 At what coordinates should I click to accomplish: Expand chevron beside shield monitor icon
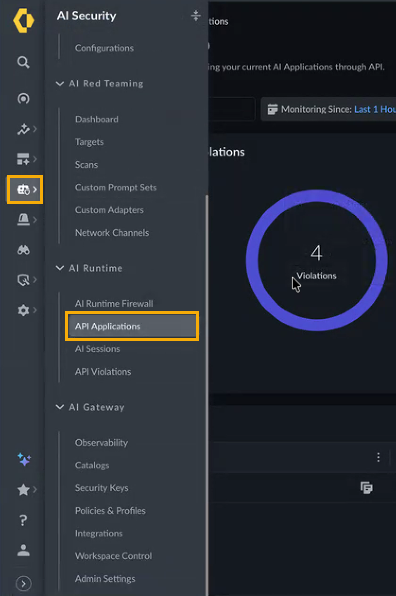tap(35, 280)
